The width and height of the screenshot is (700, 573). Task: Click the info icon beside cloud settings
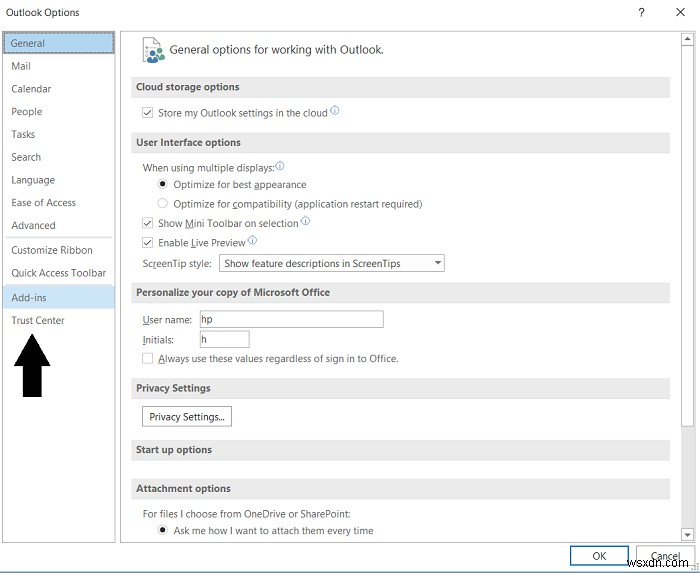click(334, 110)
